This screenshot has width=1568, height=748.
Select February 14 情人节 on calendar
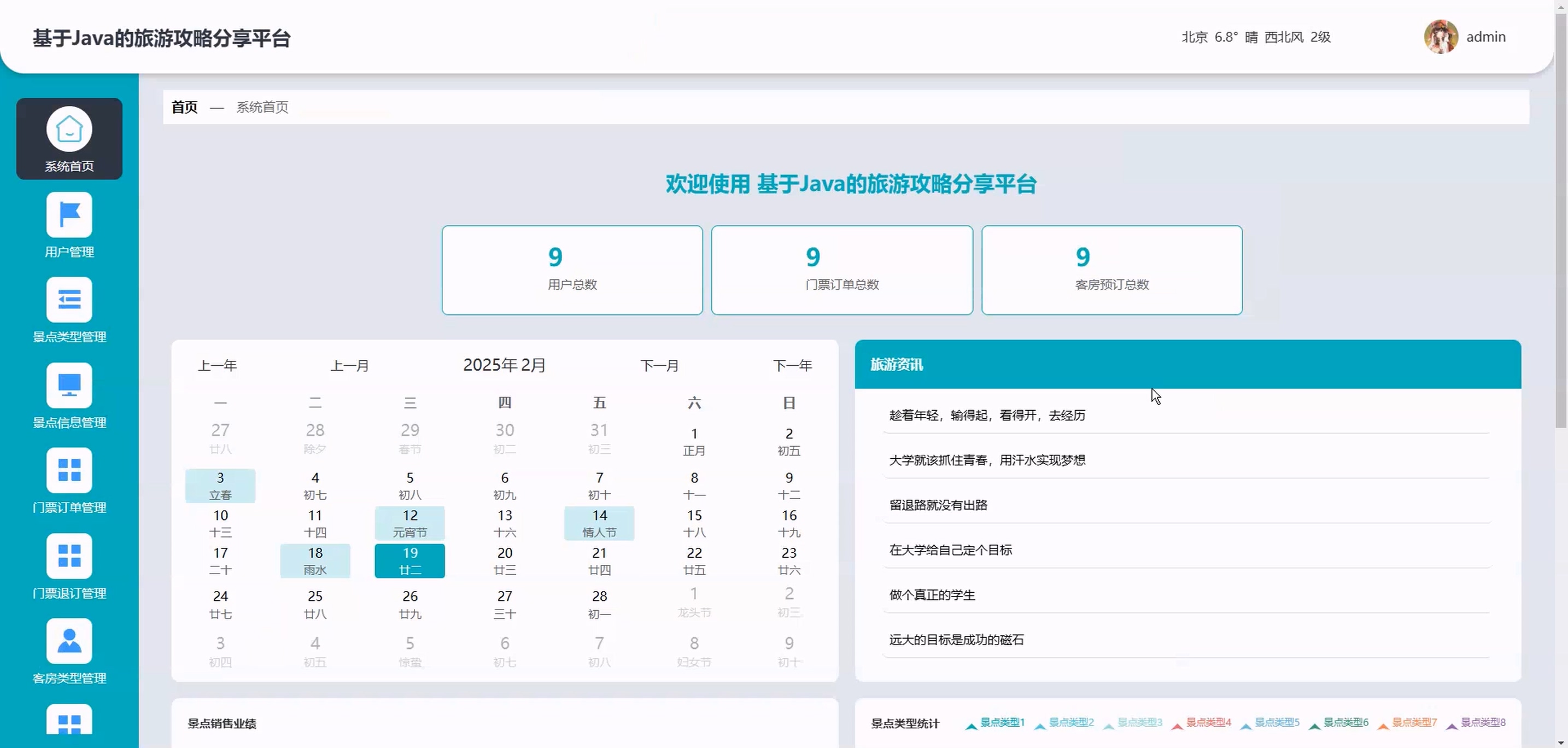(599, 523)
